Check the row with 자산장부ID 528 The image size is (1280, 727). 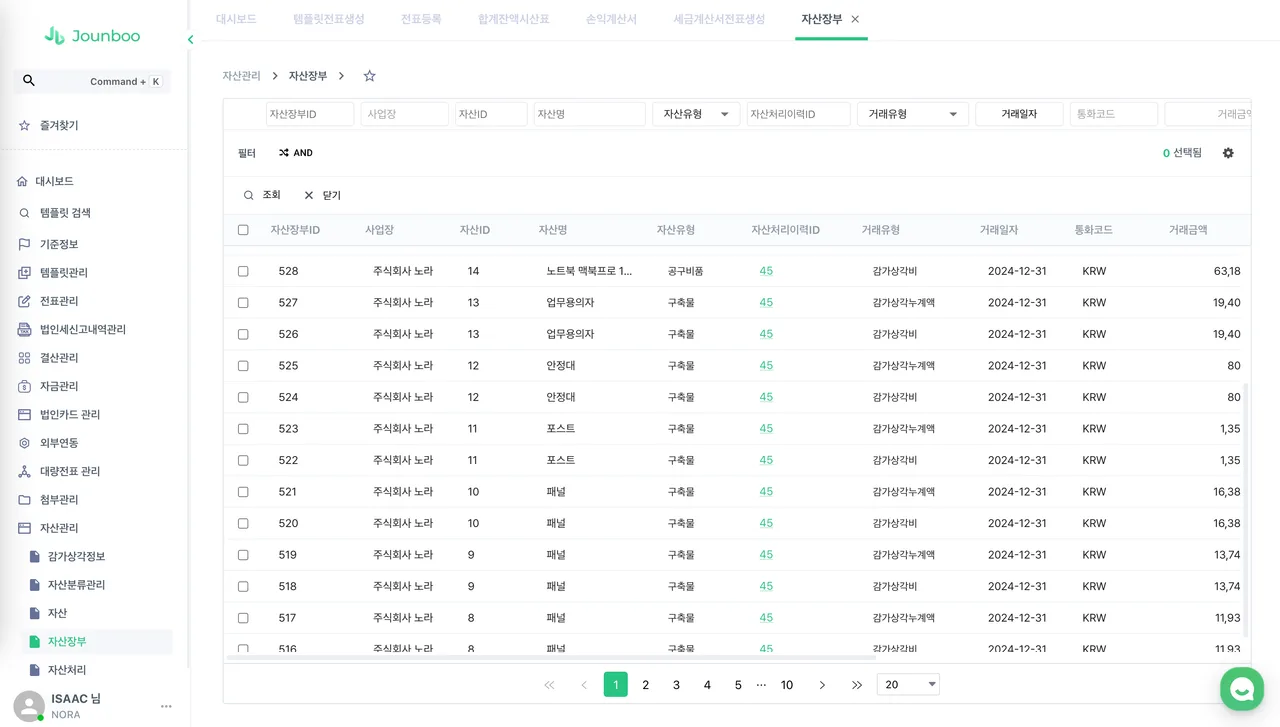click(243, 271)
